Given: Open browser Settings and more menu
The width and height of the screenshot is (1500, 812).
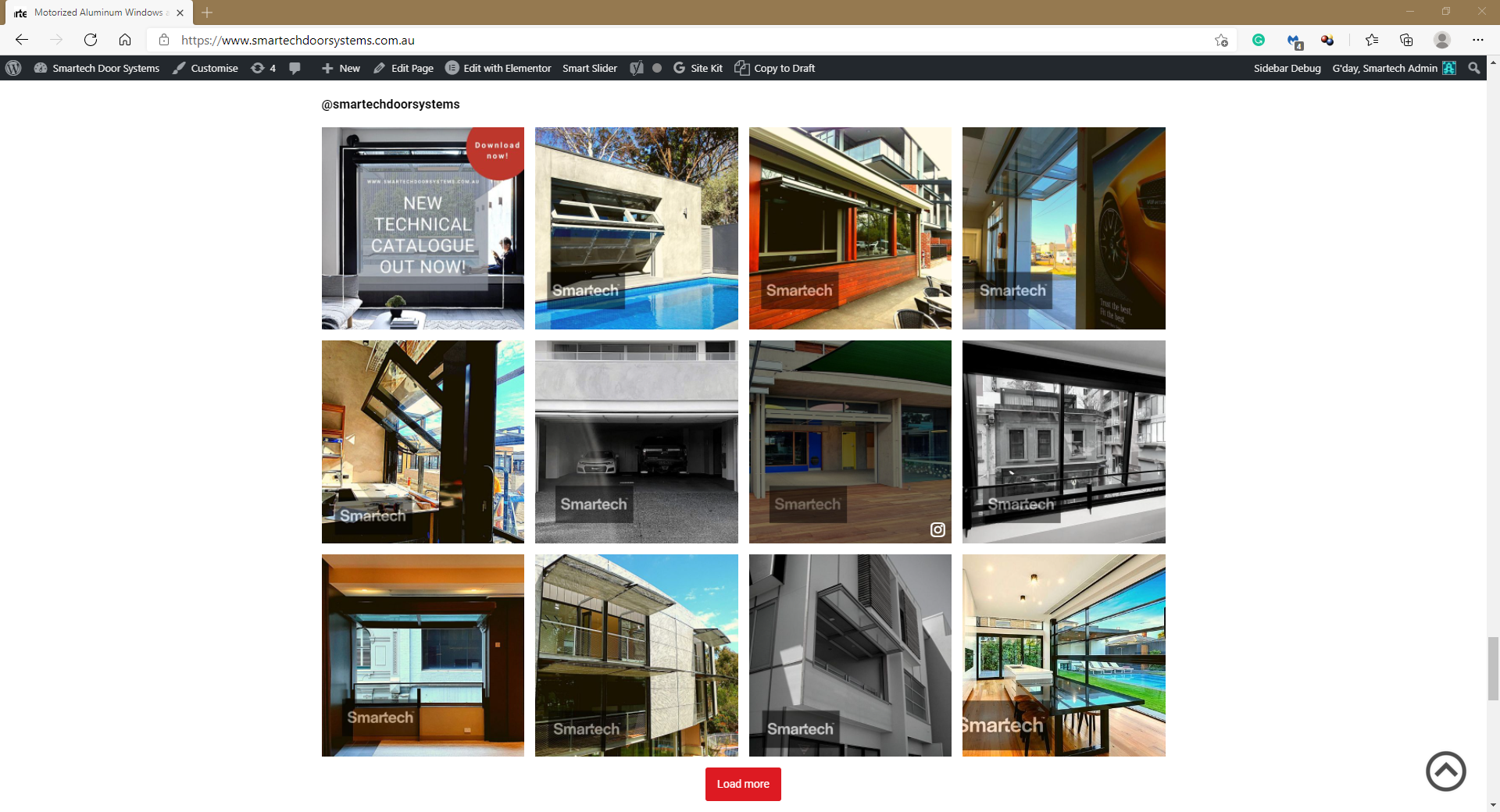Looking at the screenshot, I should pyautogui.click(x=1477, y=40).
